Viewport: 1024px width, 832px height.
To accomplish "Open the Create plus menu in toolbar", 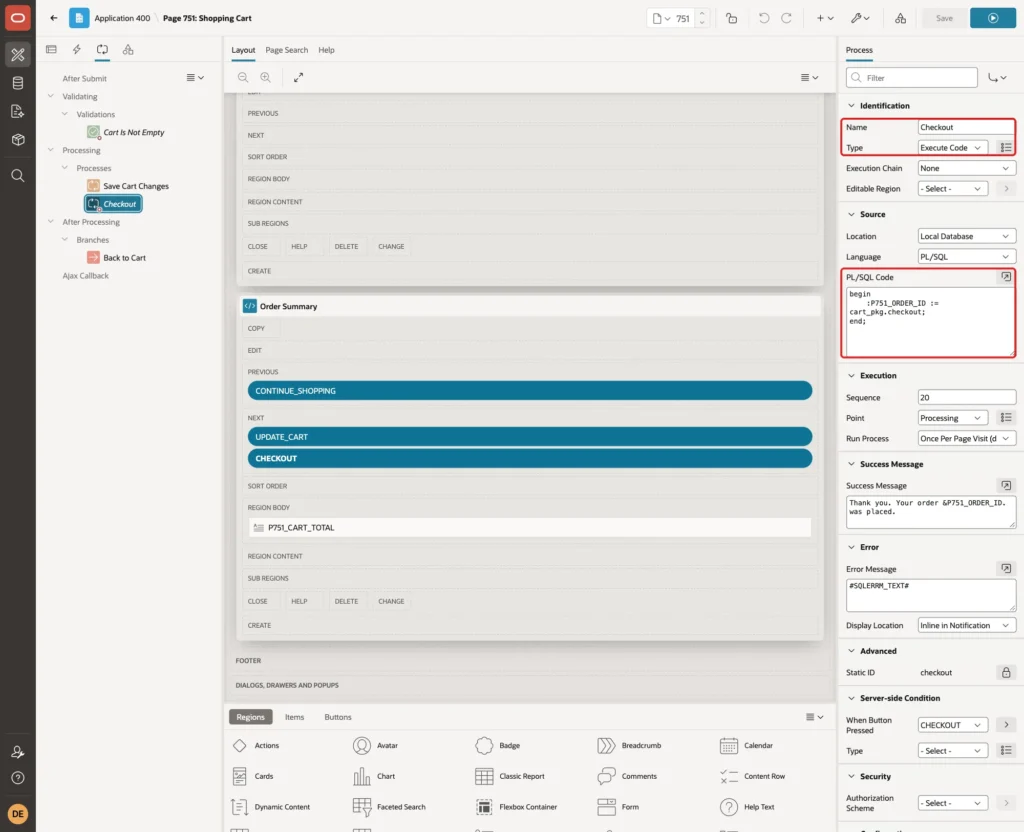I will pos(825,18).
